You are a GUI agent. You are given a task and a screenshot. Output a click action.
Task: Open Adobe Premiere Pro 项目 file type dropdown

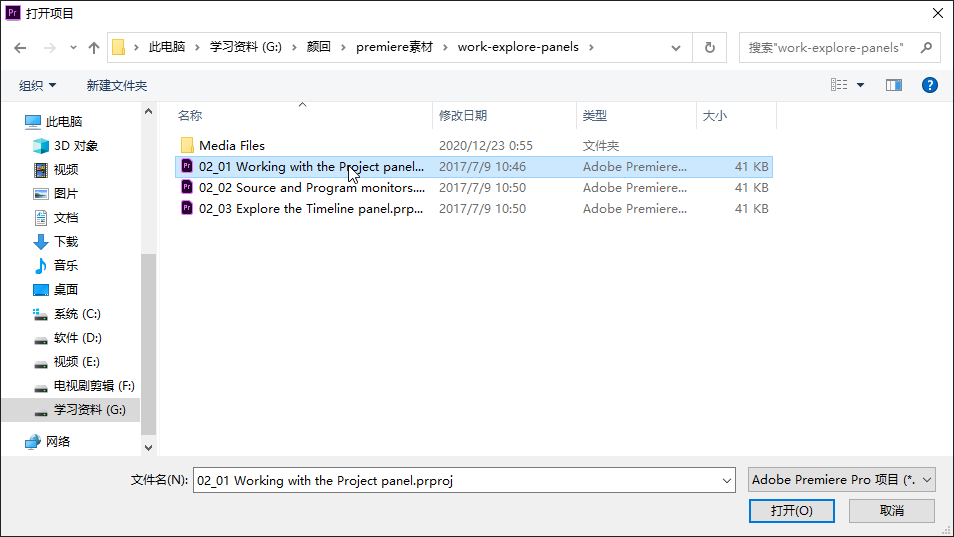(841, 480)
